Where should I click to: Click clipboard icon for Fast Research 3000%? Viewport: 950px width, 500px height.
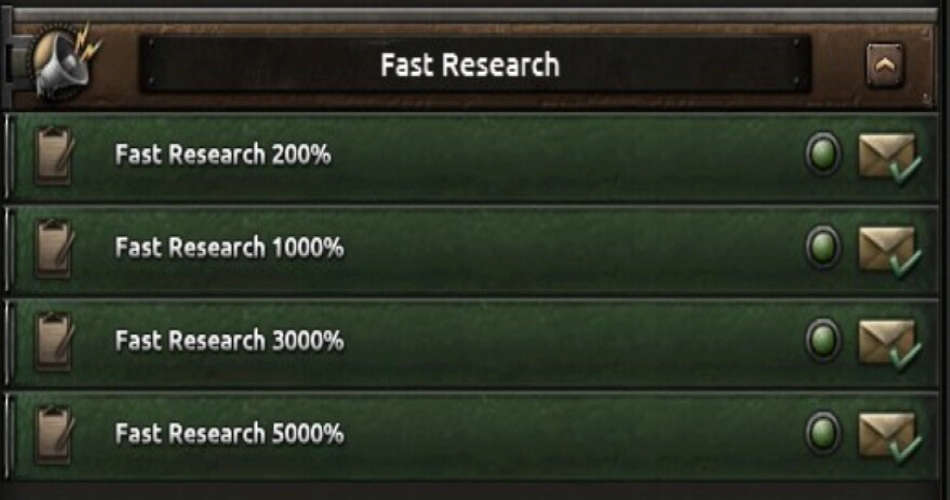pyautogui.click(x=53, y=341)
